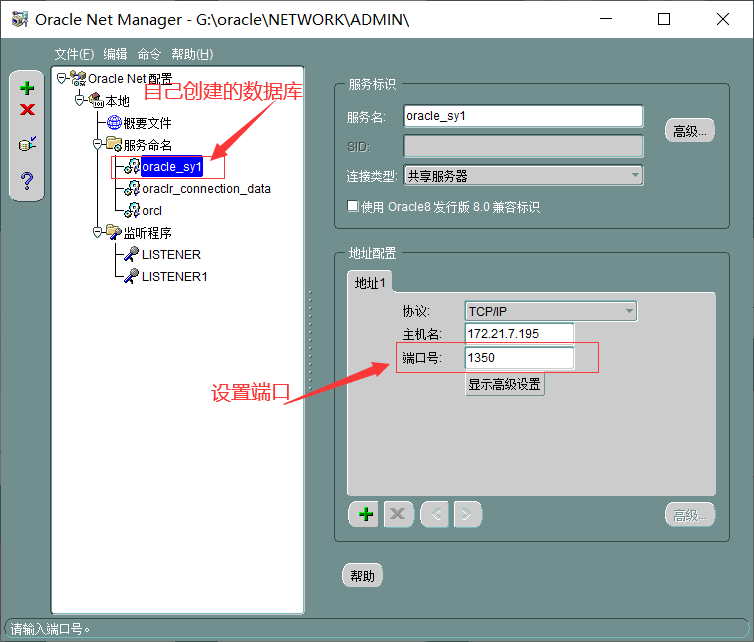This screenshot has height=642, width=754.
Task: Click the LISTENER1 microphone icon
Action: 131,276
